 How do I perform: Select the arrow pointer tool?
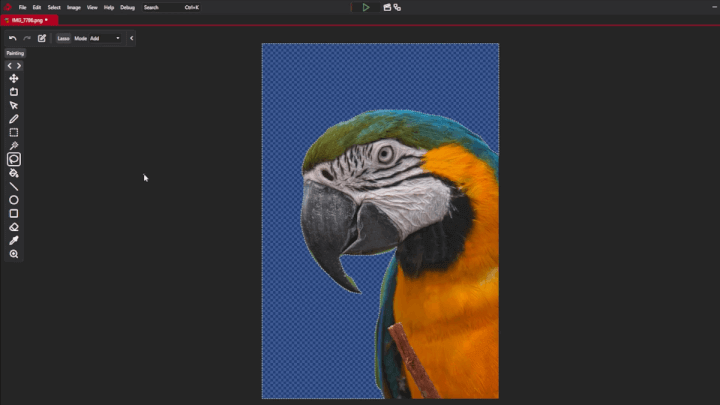pyautogui.click(x=14, y=106)
